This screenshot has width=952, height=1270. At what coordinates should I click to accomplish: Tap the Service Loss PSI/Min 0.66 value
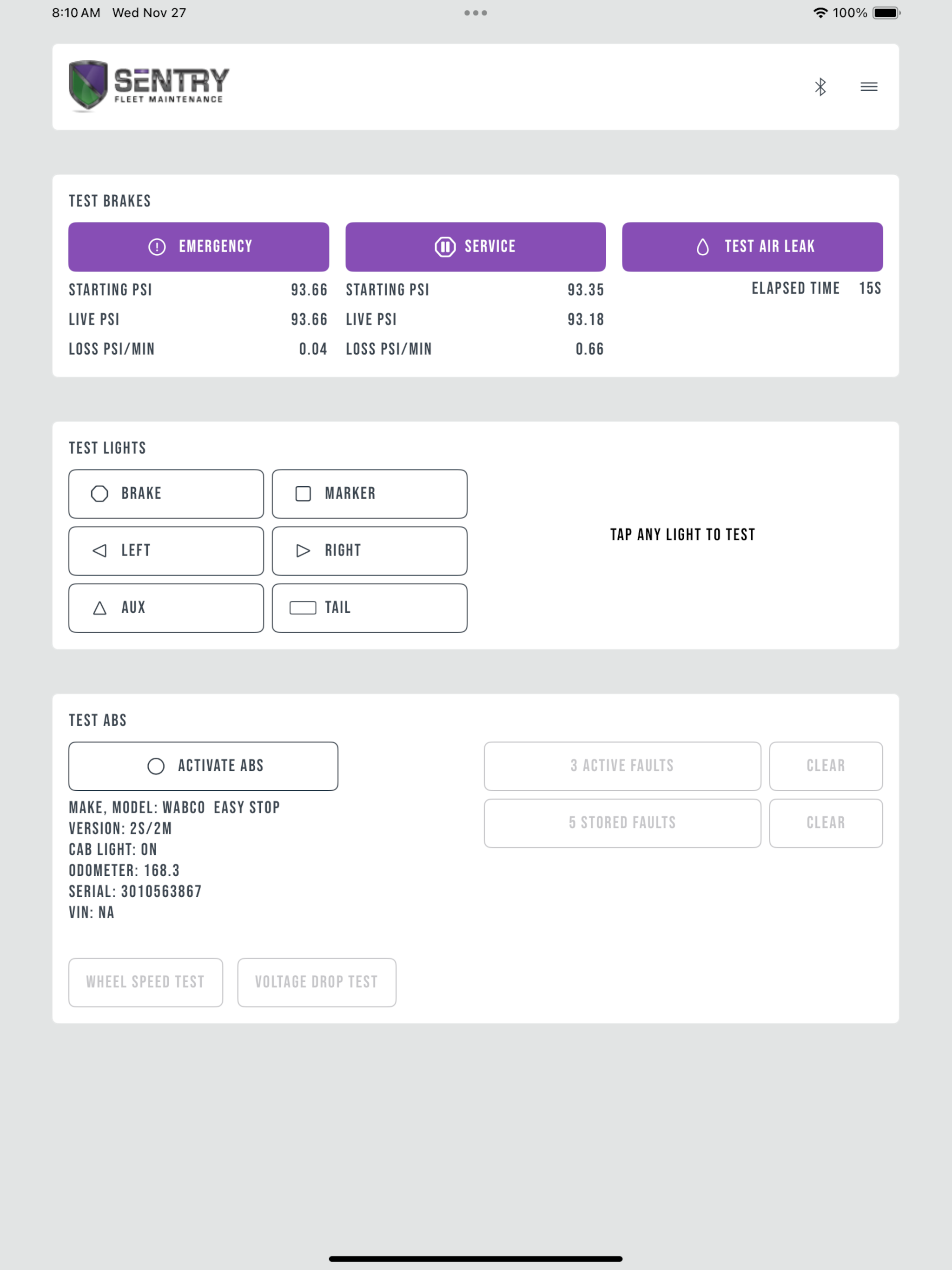click(x=590, y=349)
